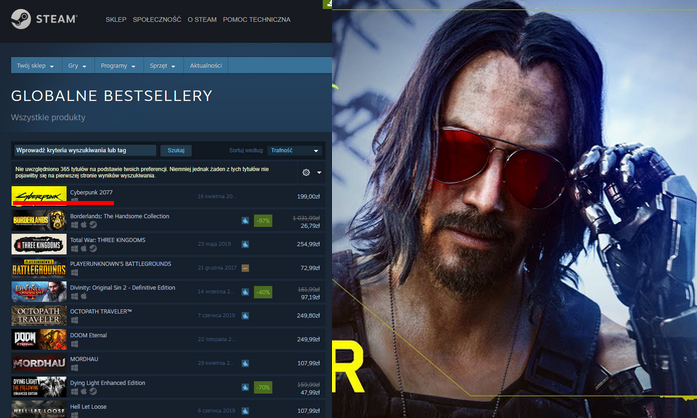This screenshot has width=697, height=418.
Task: Click the DOOM Eternal thumbnail
Action: (x=39, y=339)
